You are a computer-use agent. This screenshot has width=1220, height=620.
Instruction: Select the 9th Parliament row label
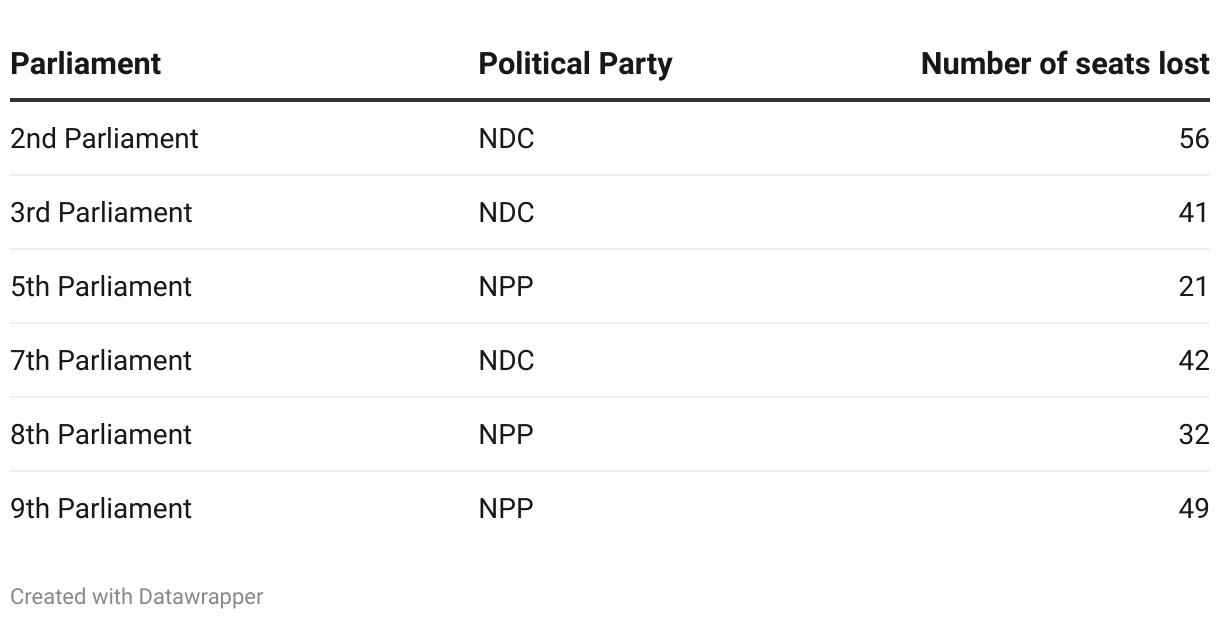(x=101, y=508)
